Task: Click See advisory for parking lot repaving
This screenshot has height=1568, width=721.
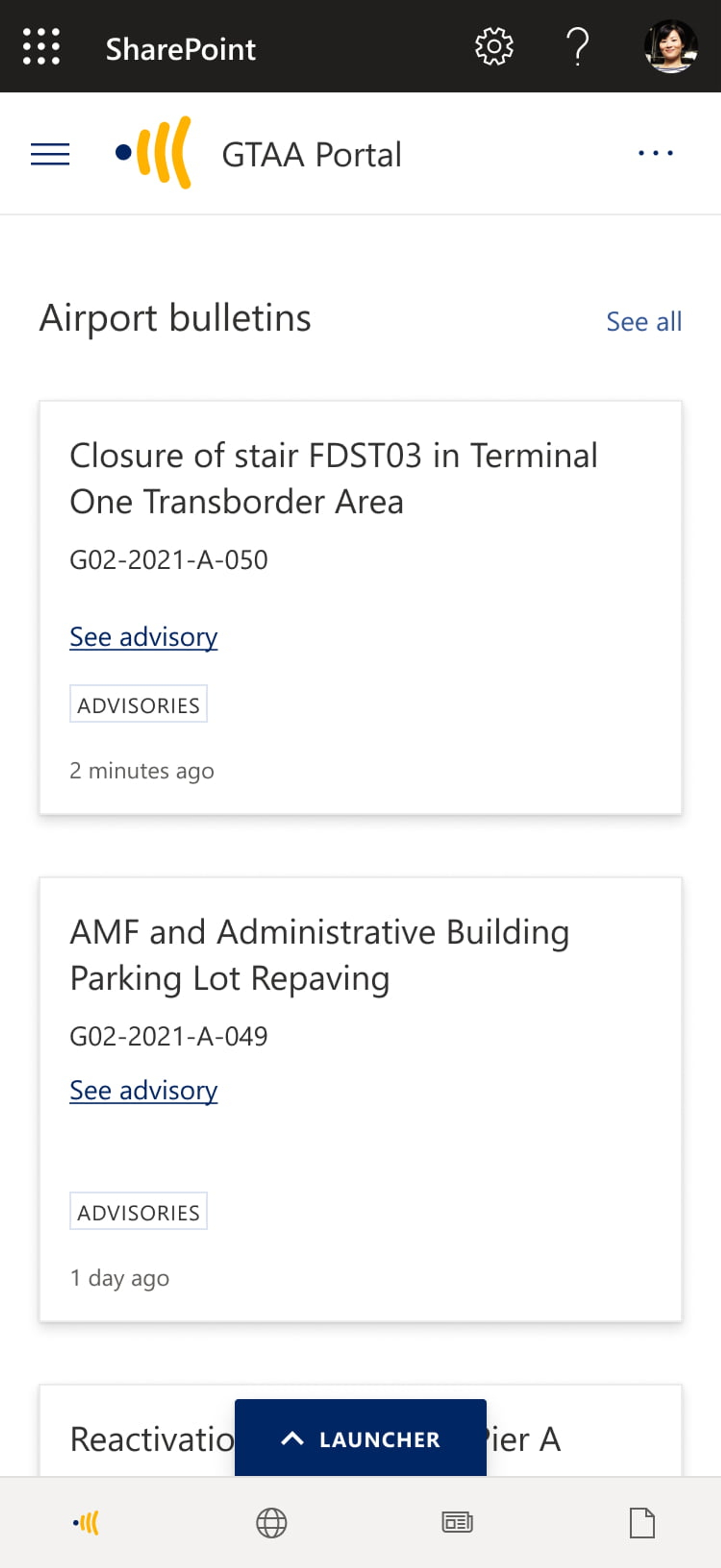Action: pyautogui.click(x=144, y=1089)
